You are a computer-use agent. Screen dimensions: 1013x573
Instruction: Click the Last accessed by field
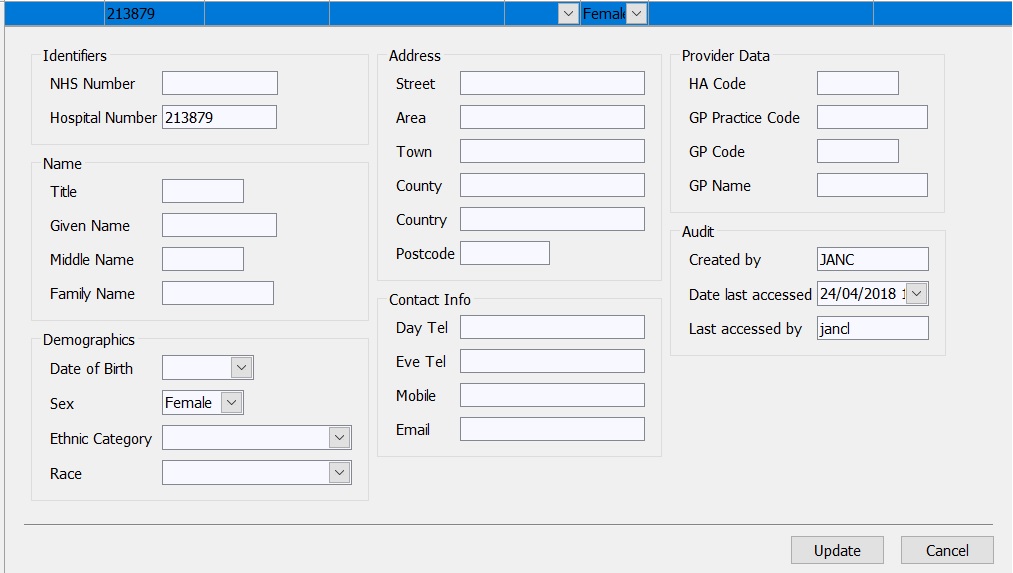[x=872, y=328]
